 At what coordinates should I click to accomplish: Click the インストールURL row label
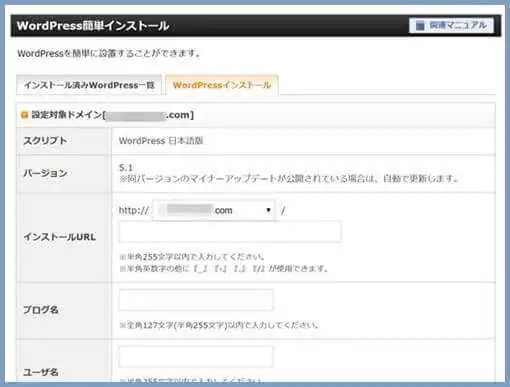pyautogui.click(x=60, y=237)
